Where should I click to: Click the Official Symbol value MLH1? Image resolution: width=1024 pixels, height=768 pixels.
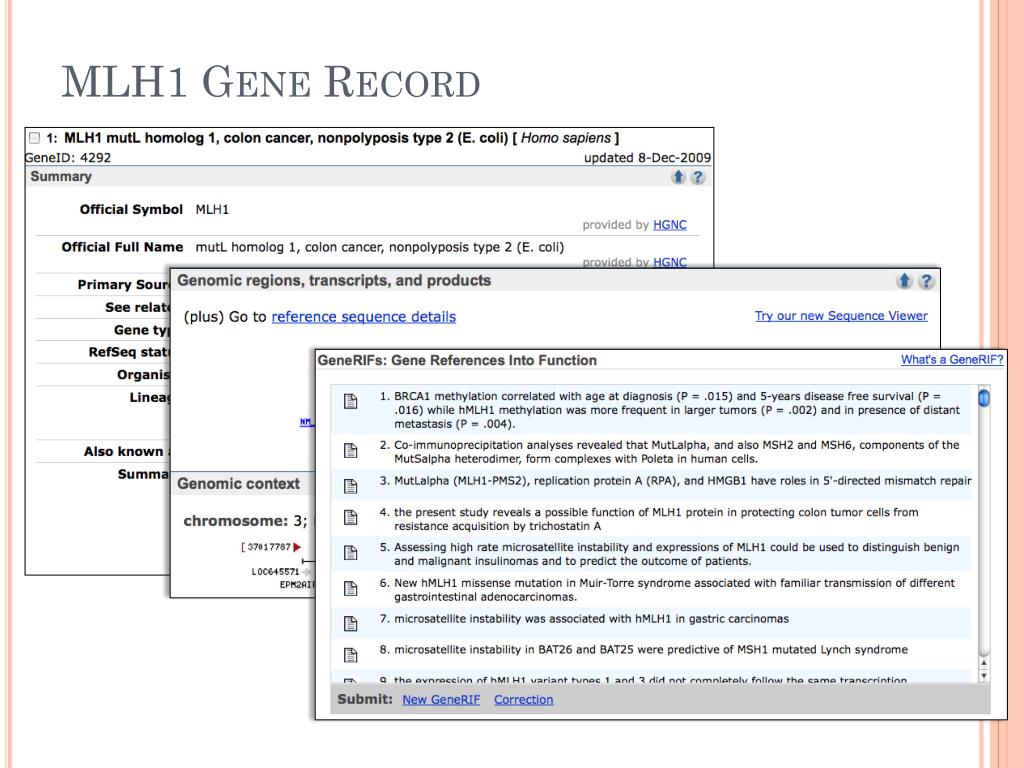pyautogui.click(x=212, y=210)
